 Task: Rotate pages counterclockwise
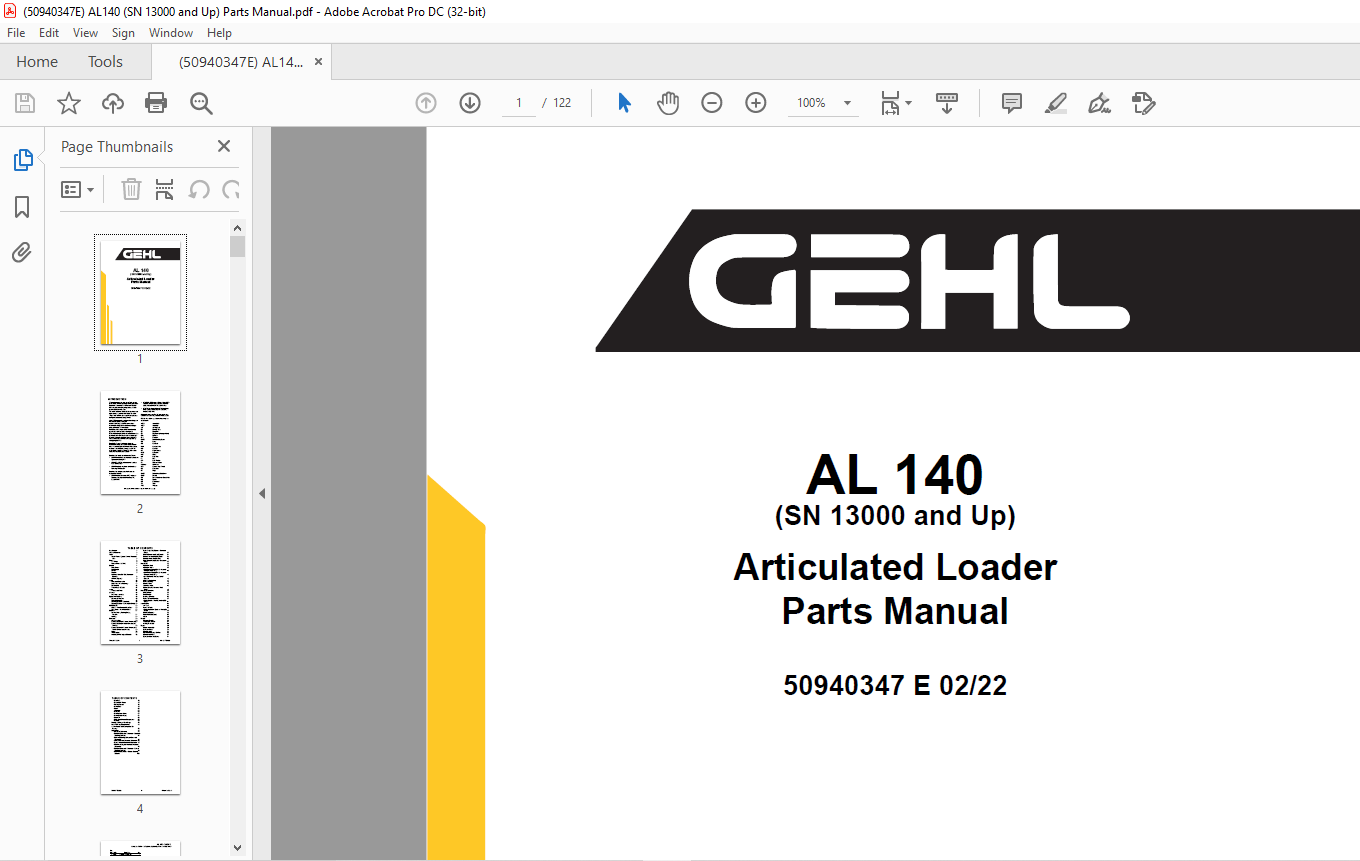[x=199, y=189]
